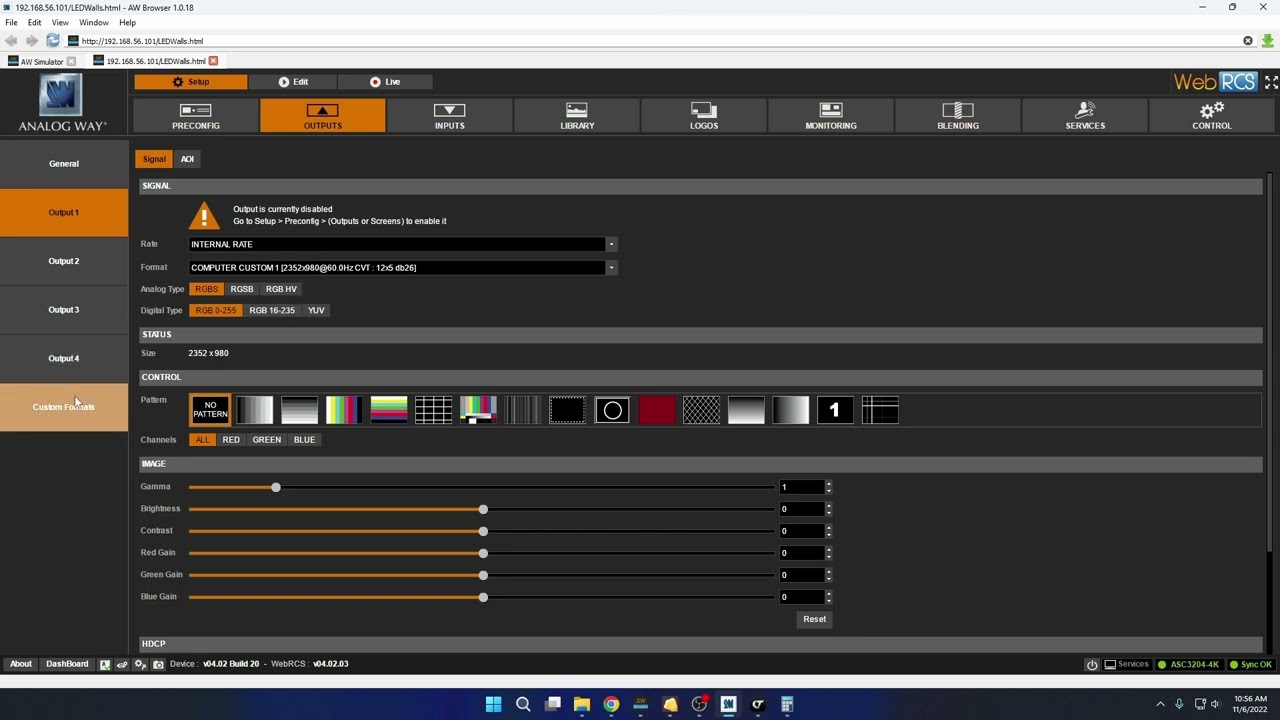This screenshot has width=1280, height=720.
Task: Click the power icon in footer
Action: pyautogui.click(x=1092, y=664)
